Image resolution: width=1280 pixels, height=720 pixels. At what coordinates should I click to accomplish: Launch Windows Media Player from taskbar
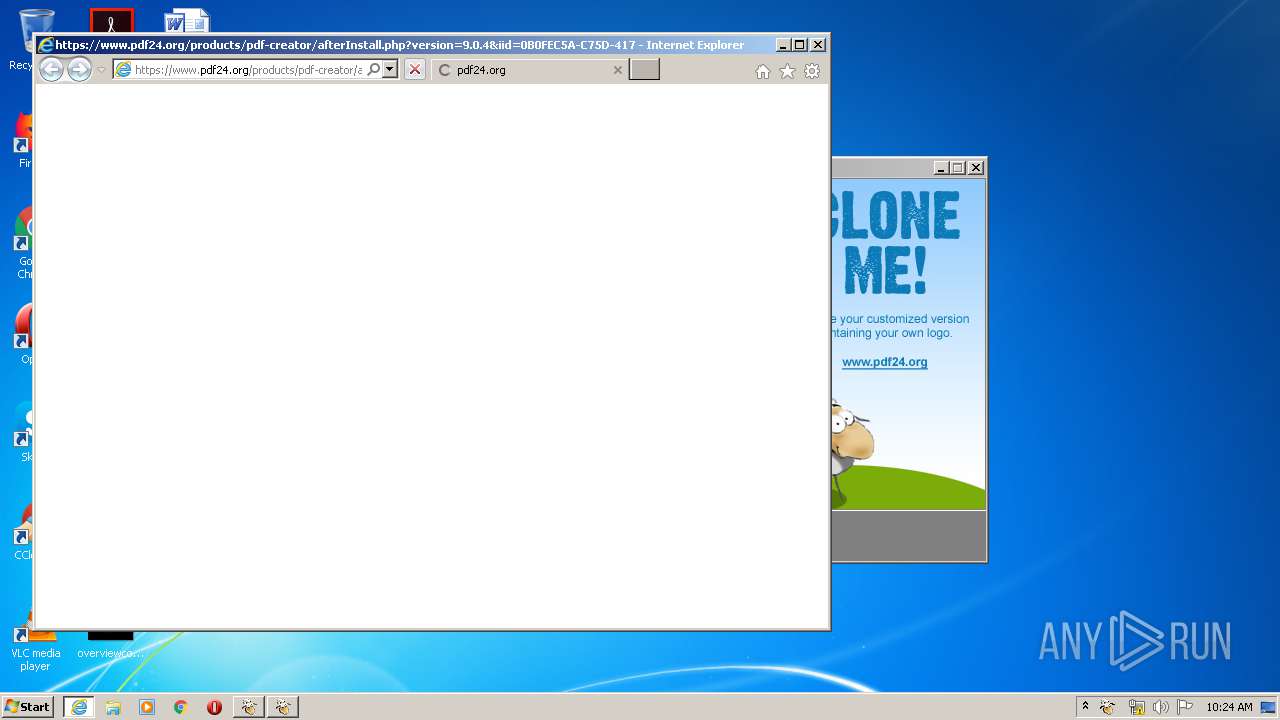pyautogui.click(x=147, y=707)
